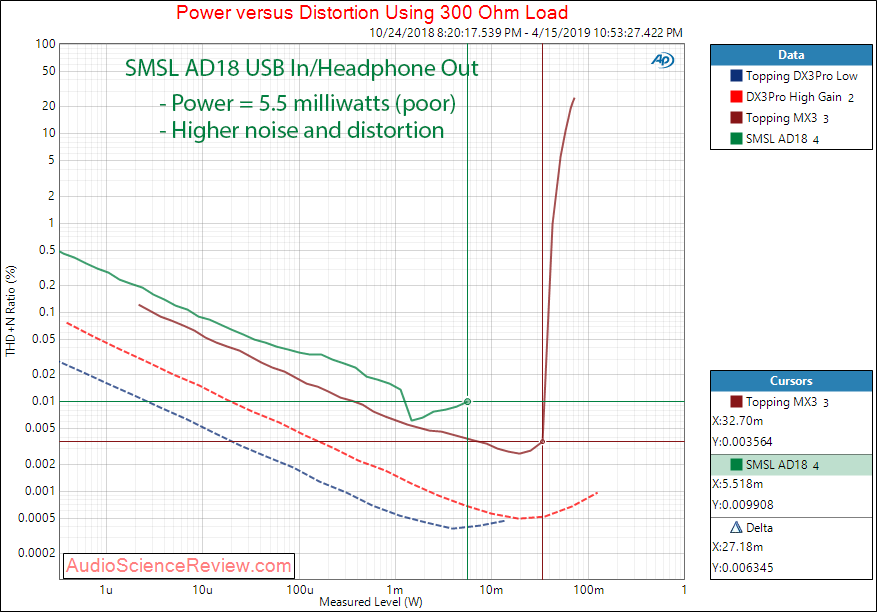Click the cursor value "Y:0.009908"

coord(743,505)
